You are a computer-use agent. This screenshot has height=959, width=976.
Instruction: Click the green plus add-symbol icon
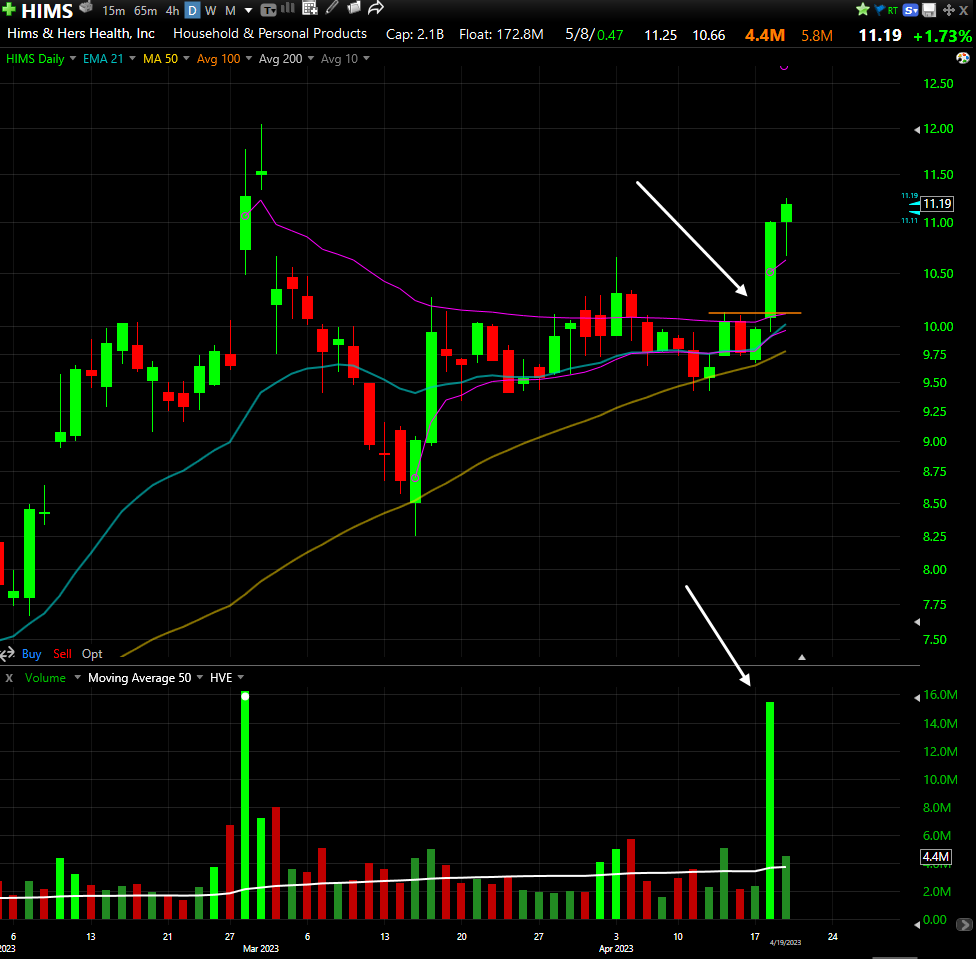(9, 9)
